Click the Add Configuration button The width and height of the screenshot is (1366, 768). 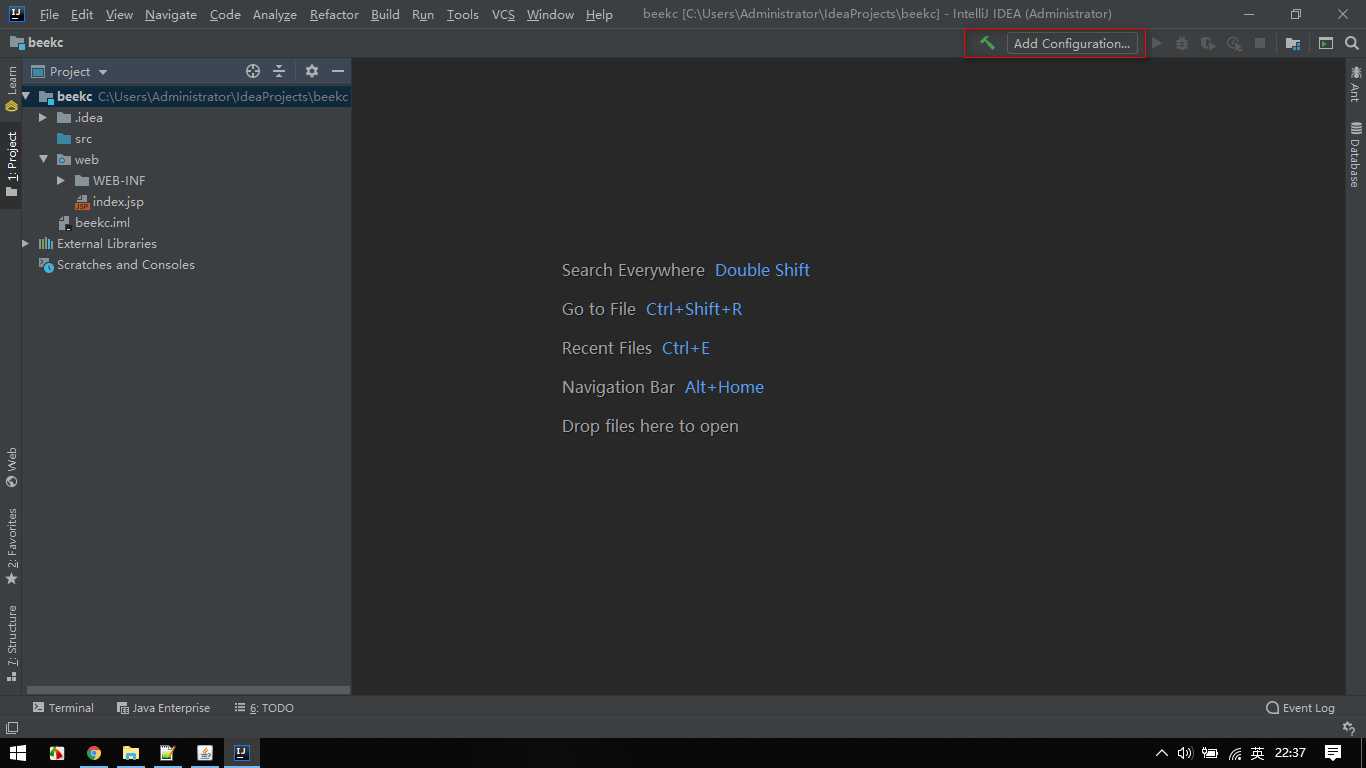point(1072,43)
